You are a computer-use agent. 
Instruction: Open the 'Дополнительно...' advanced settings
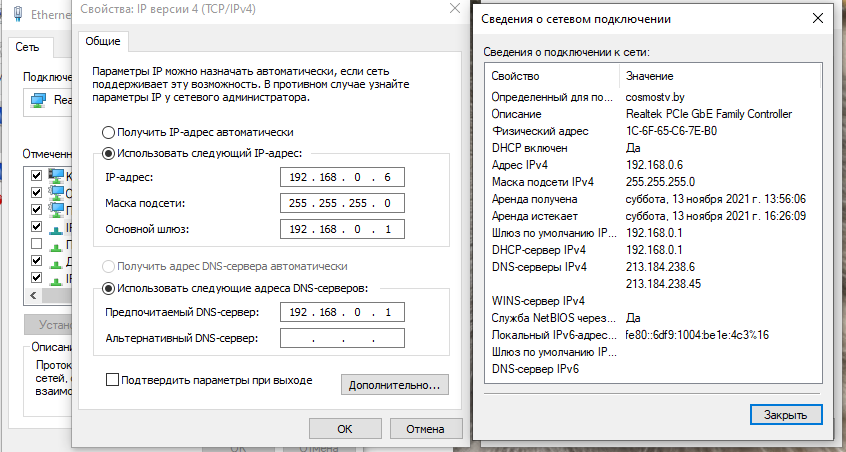pos(394,385)
